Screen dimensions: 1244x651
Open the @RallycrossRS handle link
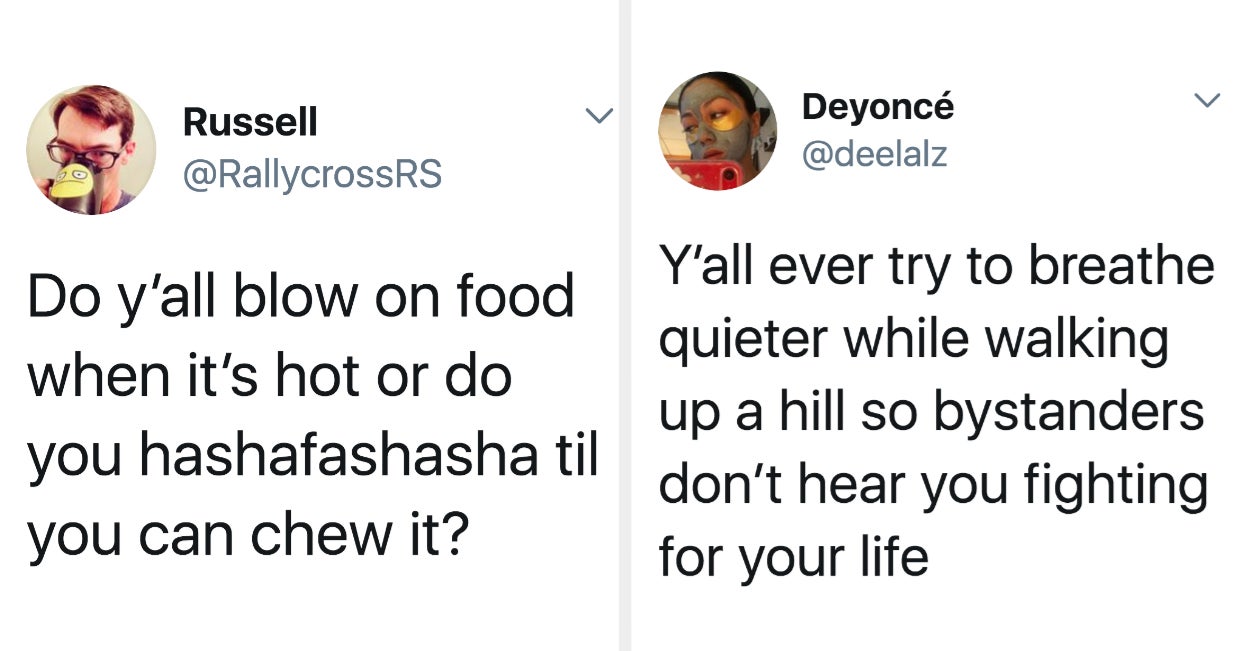click(x=311, y=173)
